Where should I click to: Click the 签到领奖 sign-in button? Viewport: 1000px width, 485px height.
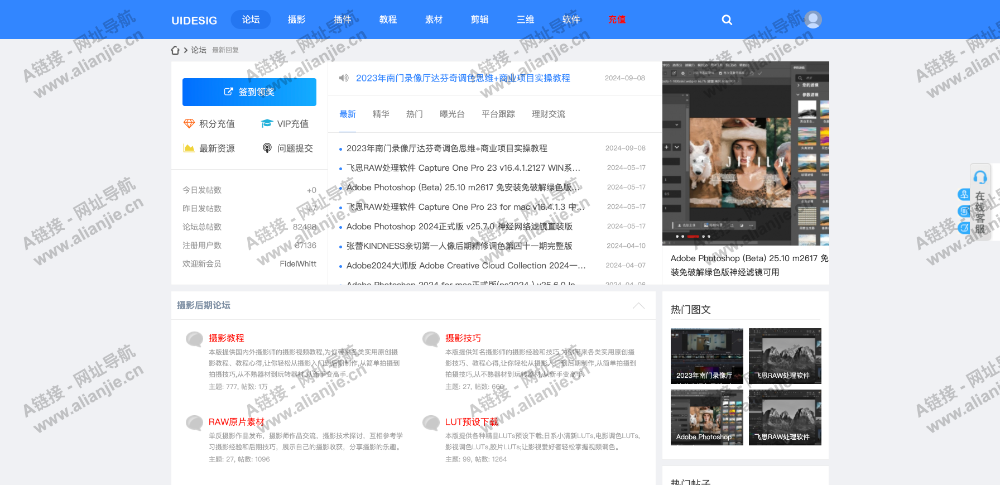249,92
